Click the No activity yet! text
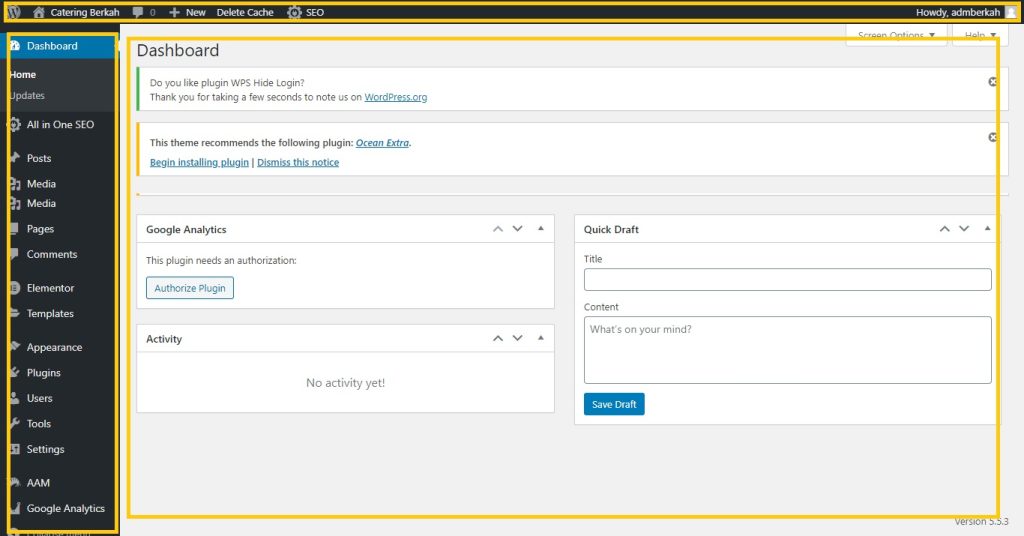 (x=345, y=383)
